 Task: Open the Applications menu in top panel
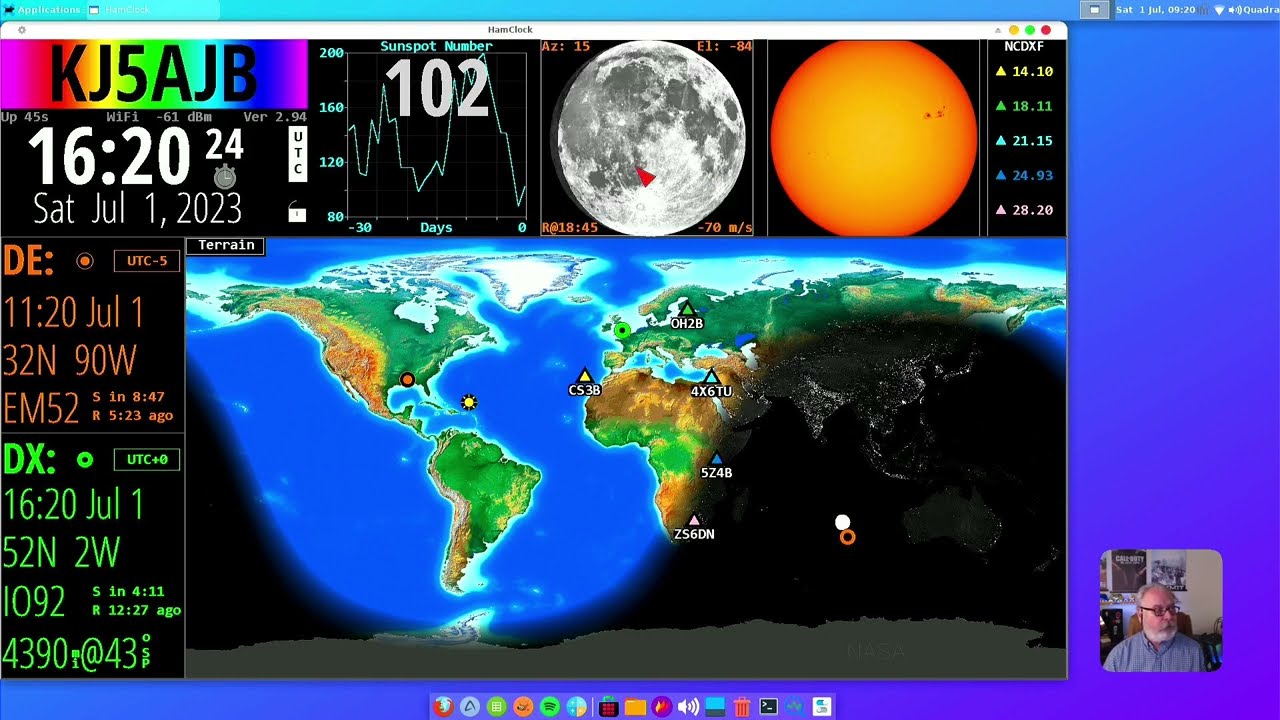42,10
